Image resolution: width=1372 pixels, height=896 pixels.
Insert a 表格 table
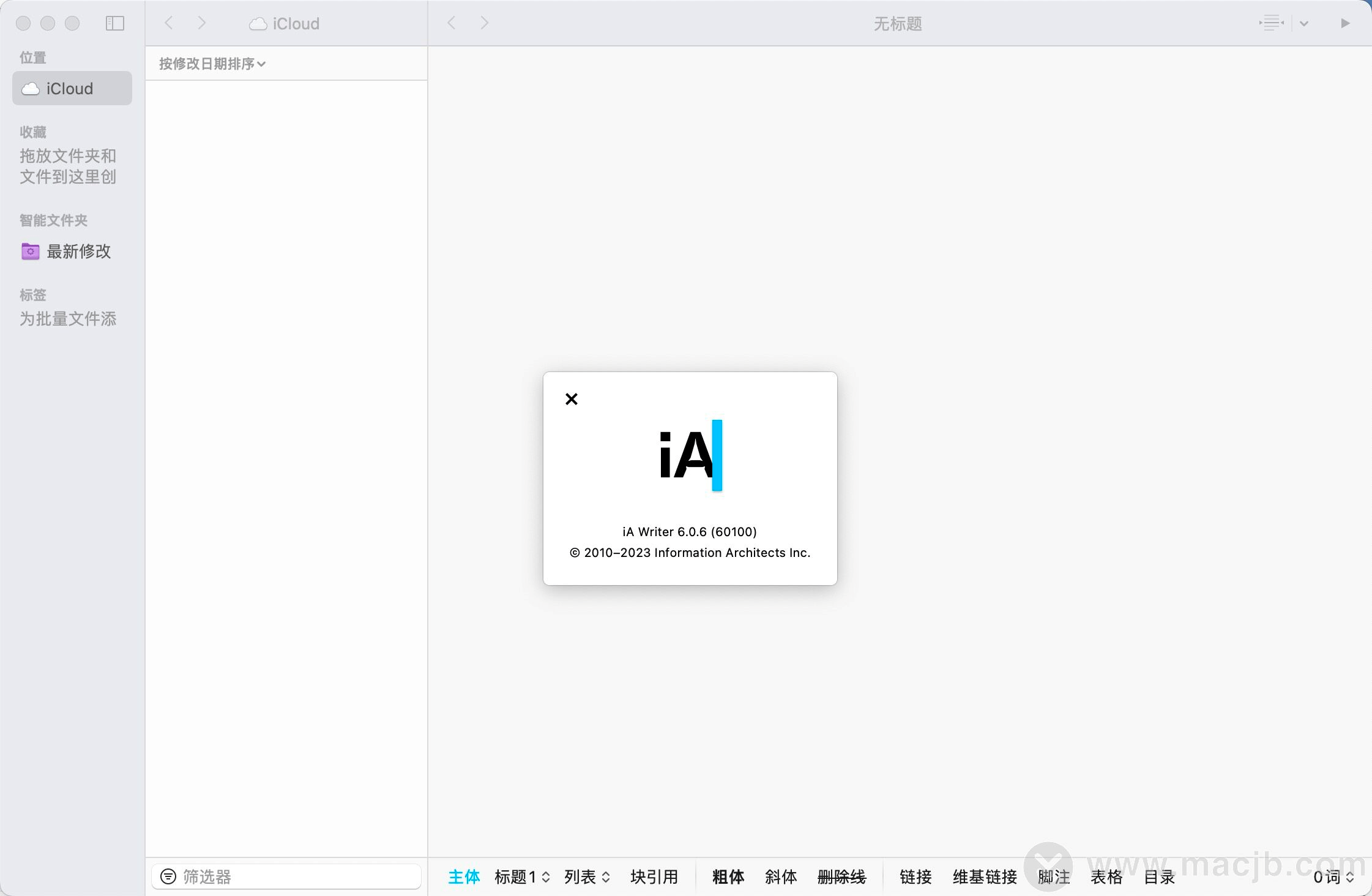[x=1106, y=877]
